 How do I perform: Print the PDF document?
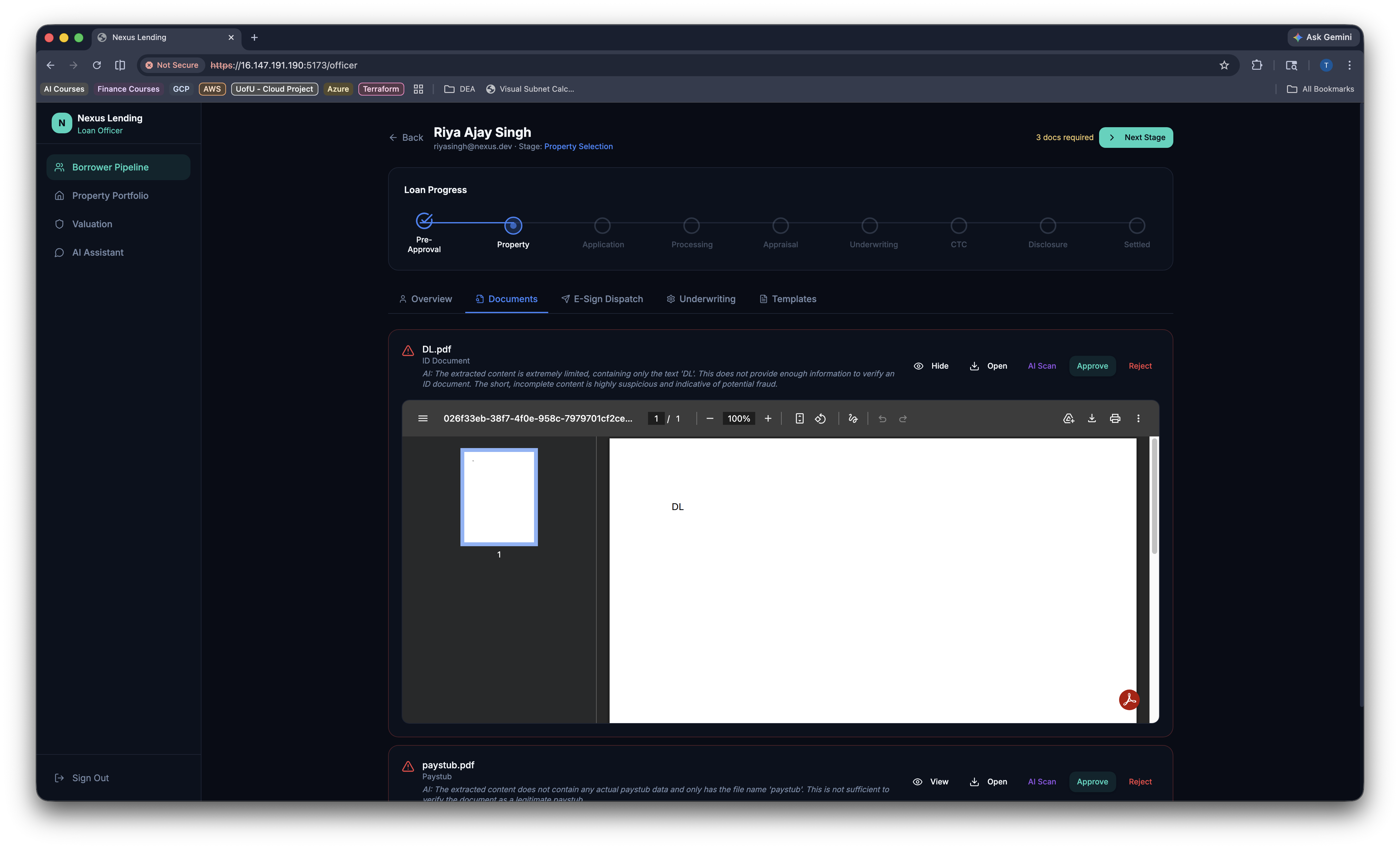click(1115, 419)
